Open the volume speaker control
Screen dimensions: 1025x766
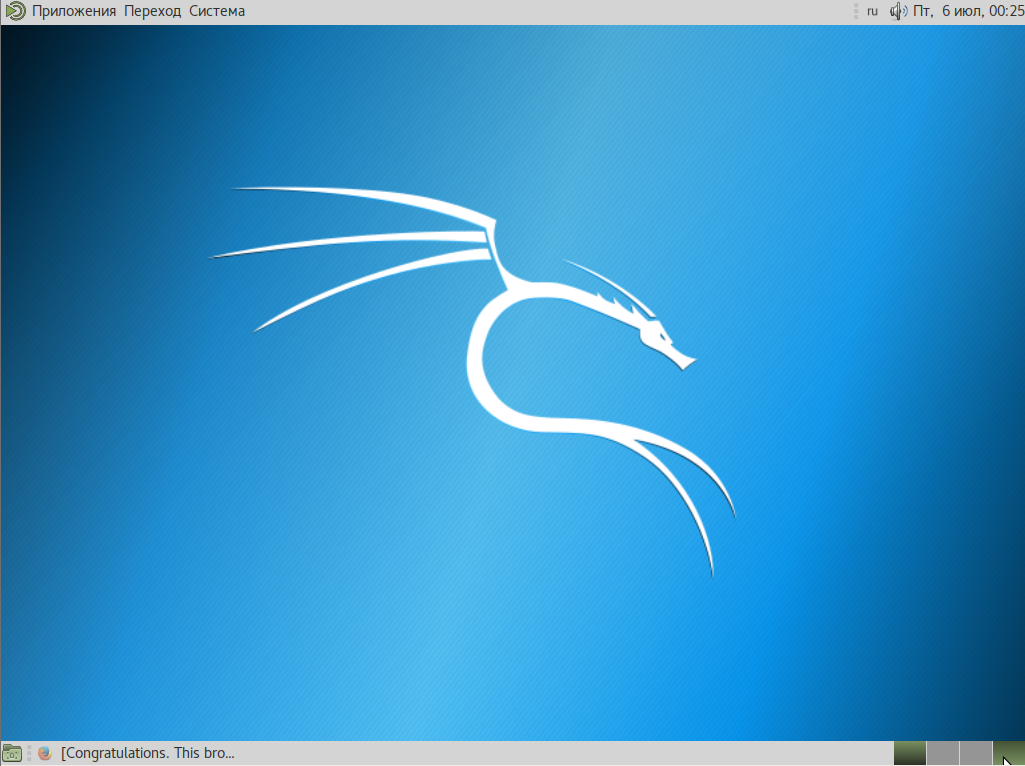899,11
